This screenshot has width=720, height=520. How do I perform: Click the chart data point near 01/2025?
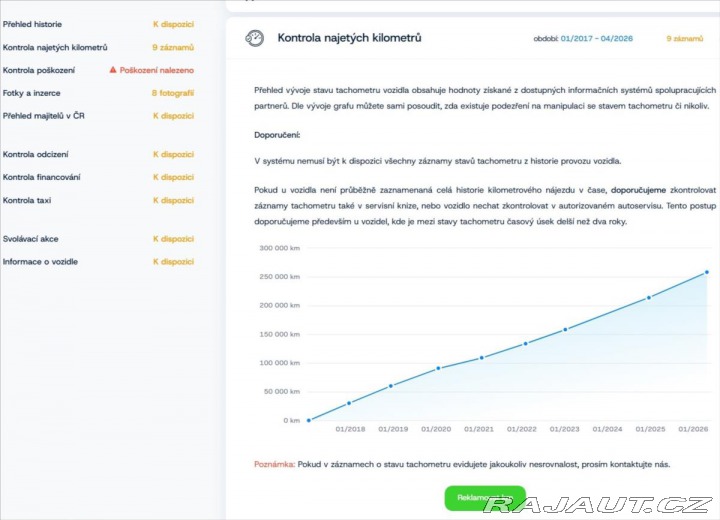tap(649, 298)
